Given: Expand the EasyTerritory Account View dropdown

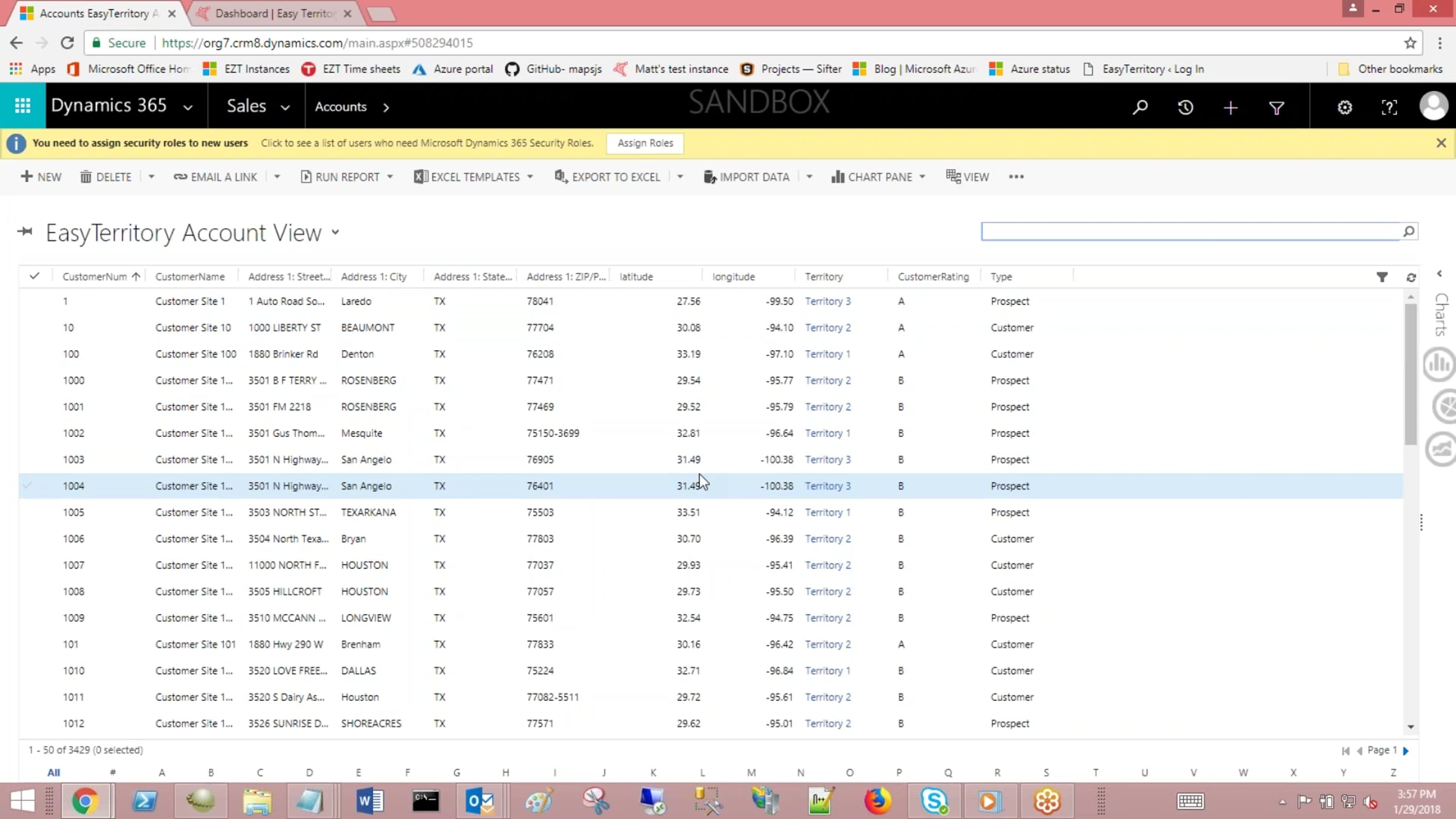Looking at the screenshot, I should point(335,232).
